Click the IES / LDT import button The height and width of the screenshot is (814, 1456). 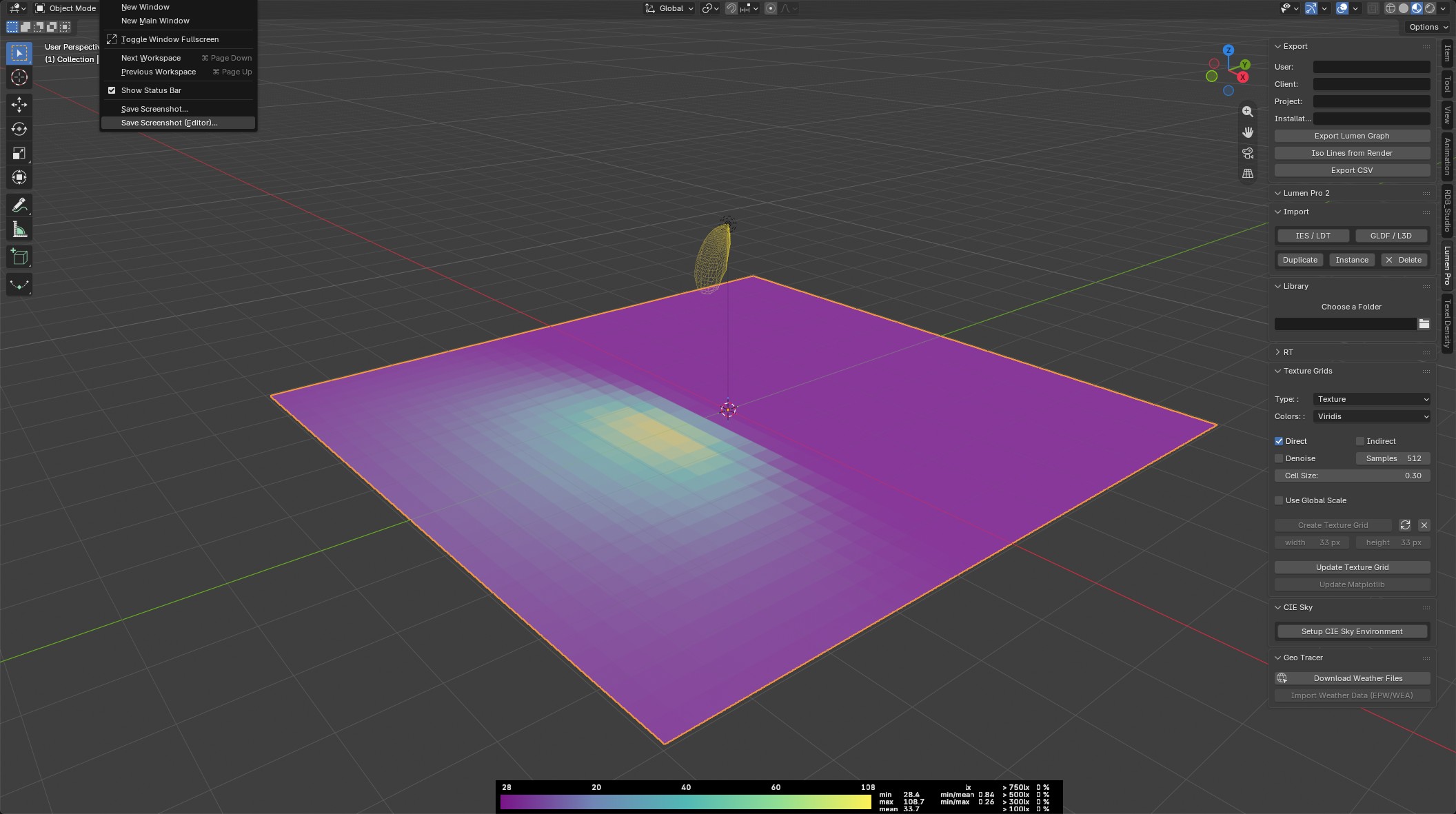coord(1313,236)
